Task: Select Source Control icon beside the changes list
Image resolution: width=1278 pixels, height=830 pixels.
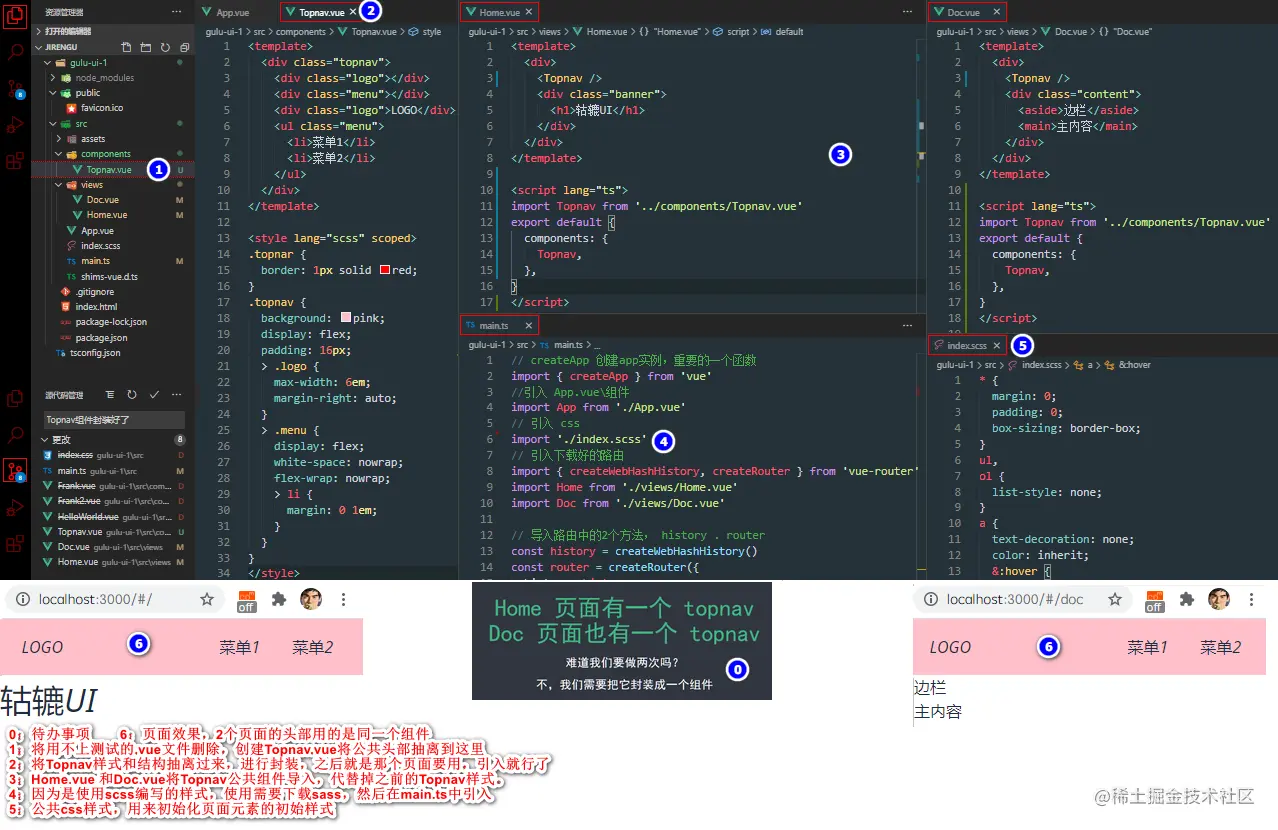Action: pyautogui.click(x=15, y=471)
